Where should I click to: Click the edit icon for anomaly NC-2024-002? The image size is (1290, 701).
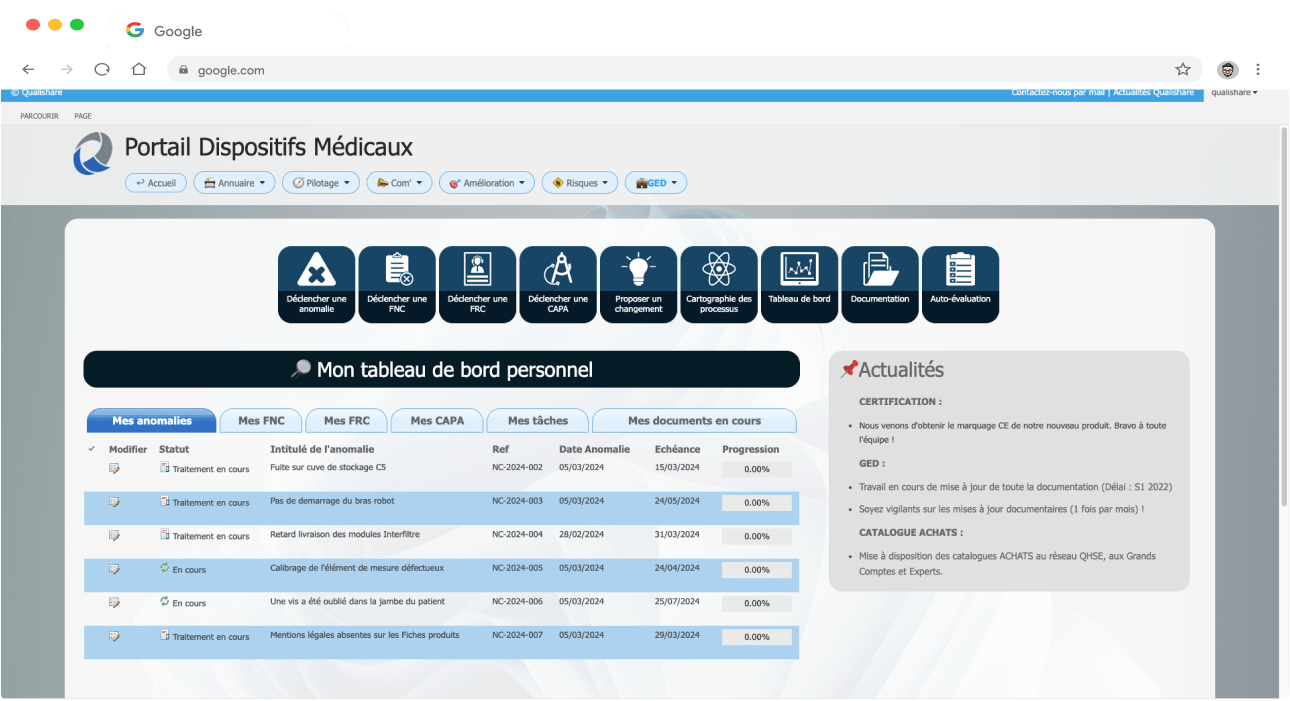(113, 468)
